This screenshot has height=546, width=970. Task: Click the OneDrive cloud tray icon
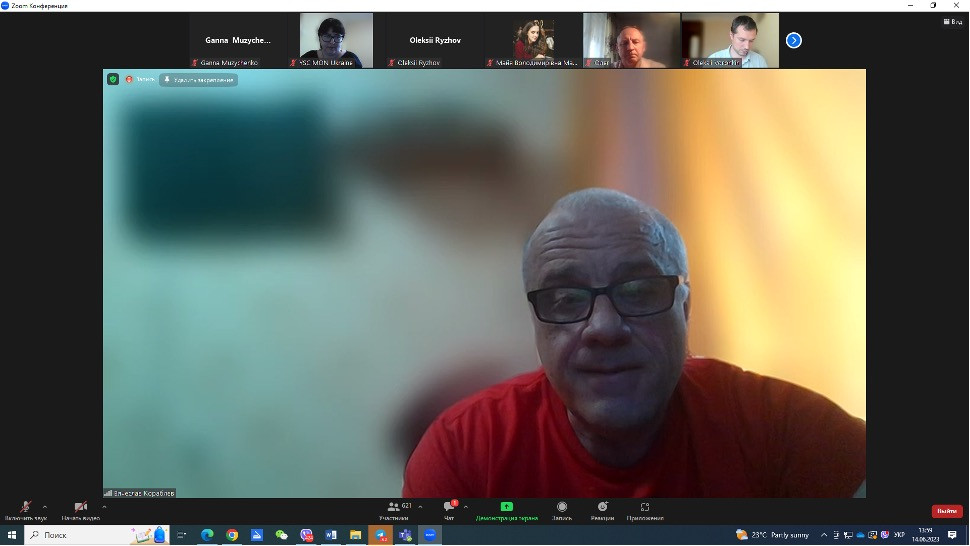[860, 535]
